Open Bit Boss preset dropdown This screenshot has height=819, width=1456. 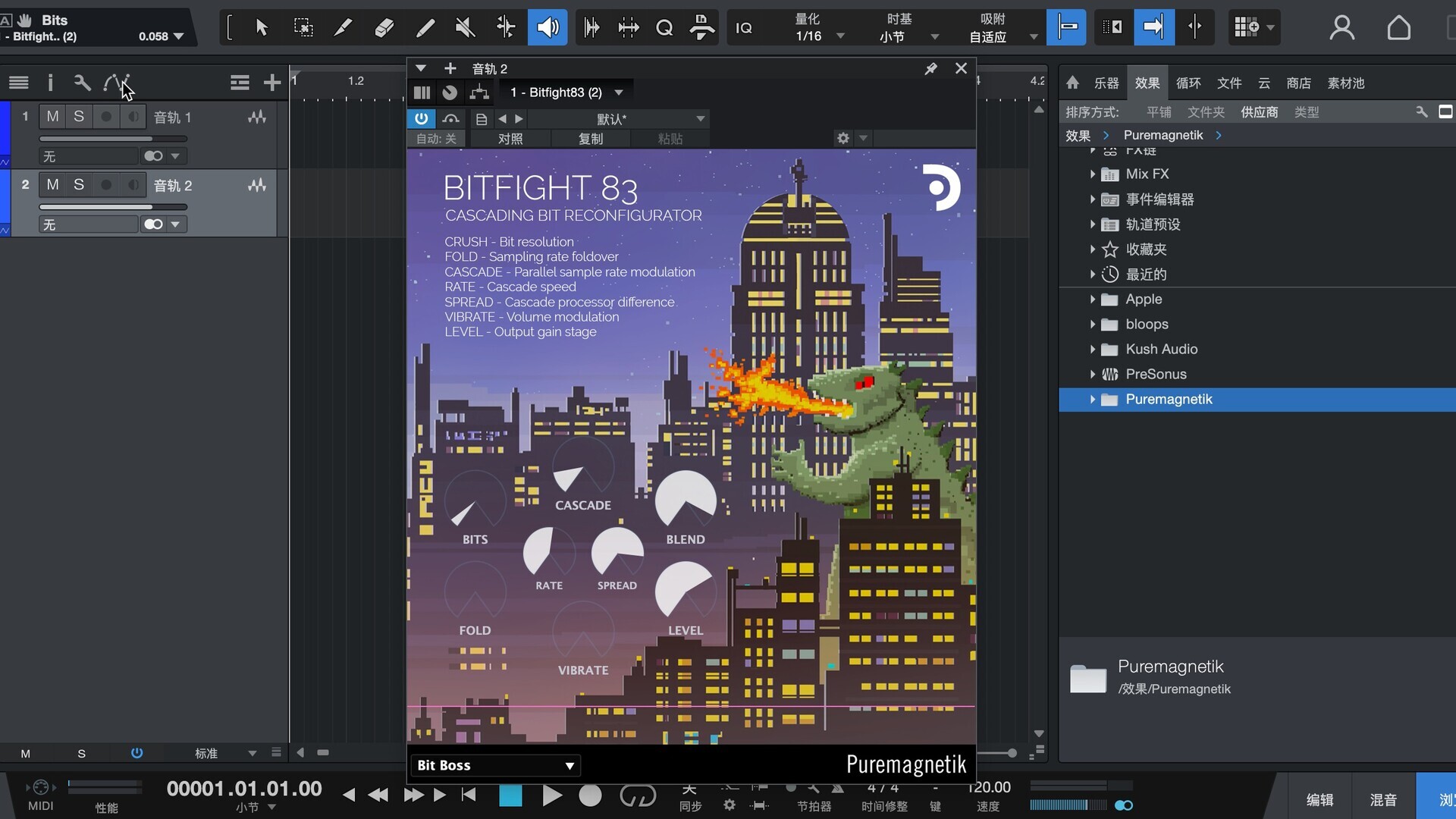pyautogui.click(x=495, y=765)
